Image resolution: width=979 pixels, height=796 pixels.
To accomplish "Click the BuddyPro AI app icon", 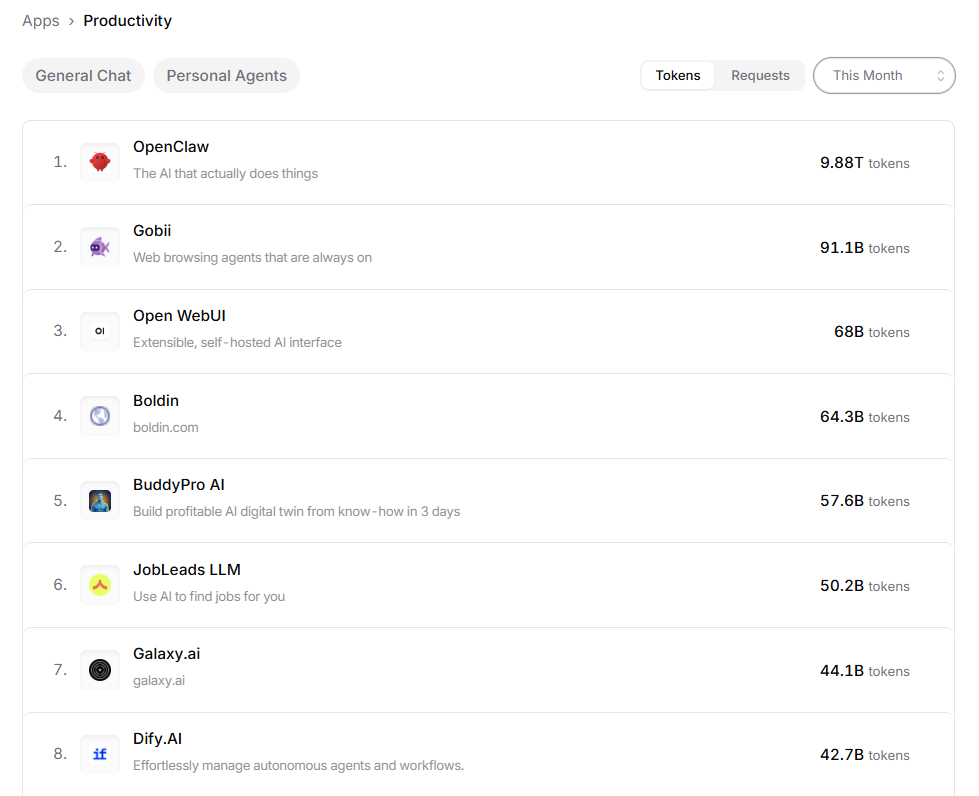I will pyautogui.click(x=100, y=500).
